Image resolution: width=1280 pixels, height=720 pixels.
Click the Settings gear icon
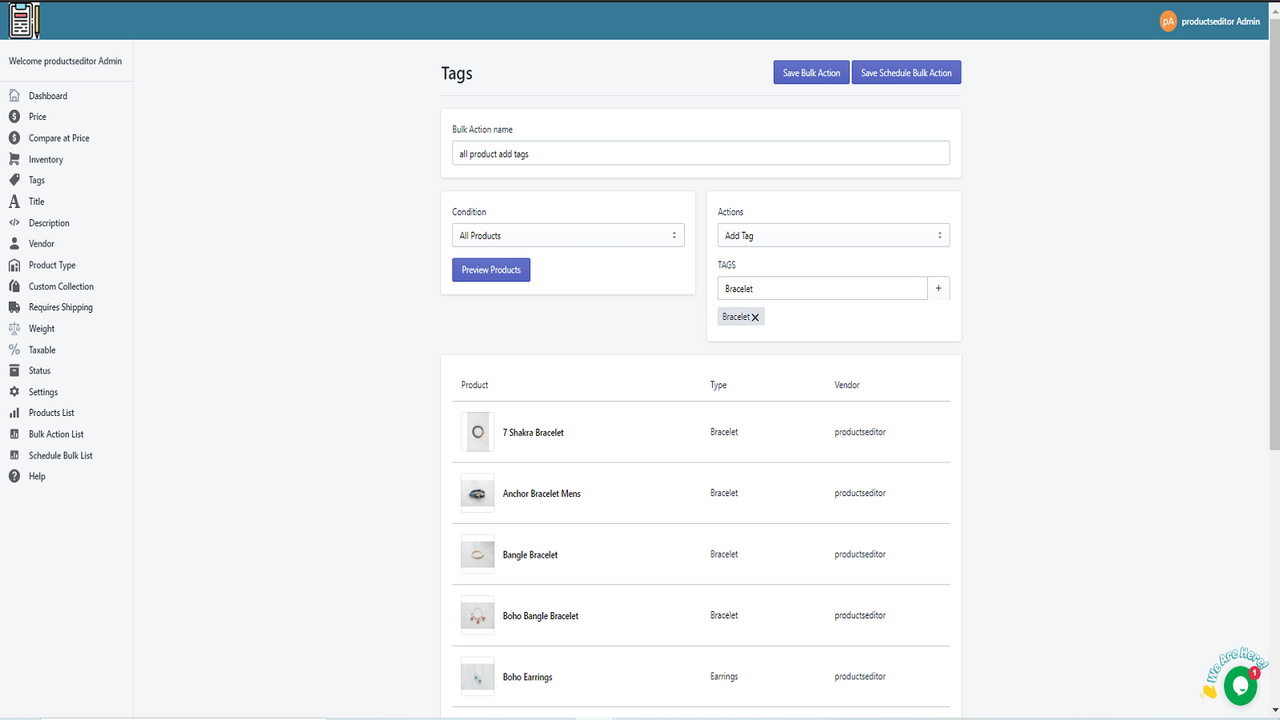(x=14, y=392)
